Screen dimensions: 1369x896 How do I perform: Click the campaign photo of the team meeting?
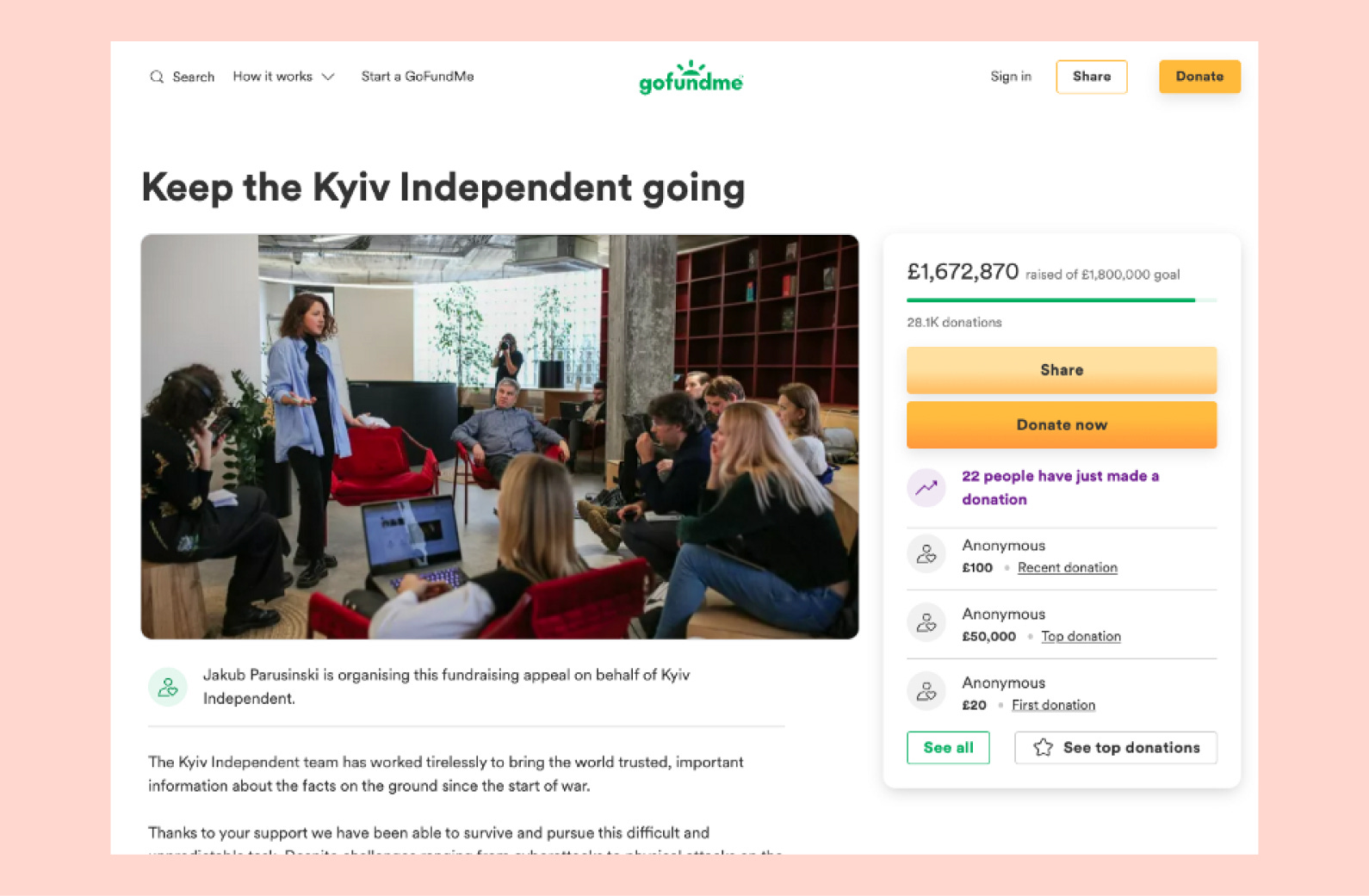(x=499, y=436)
